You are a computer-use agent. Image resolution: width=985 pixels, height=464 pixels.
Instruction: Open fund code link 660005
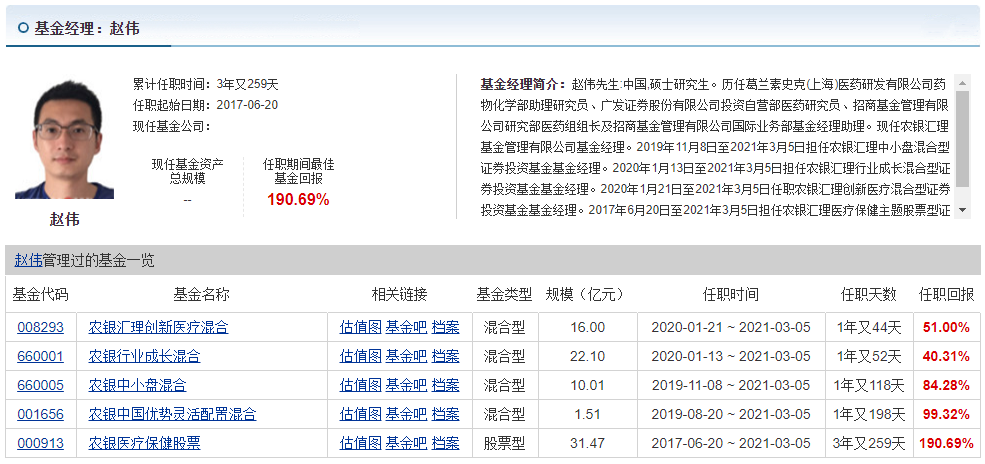point(40,385)
